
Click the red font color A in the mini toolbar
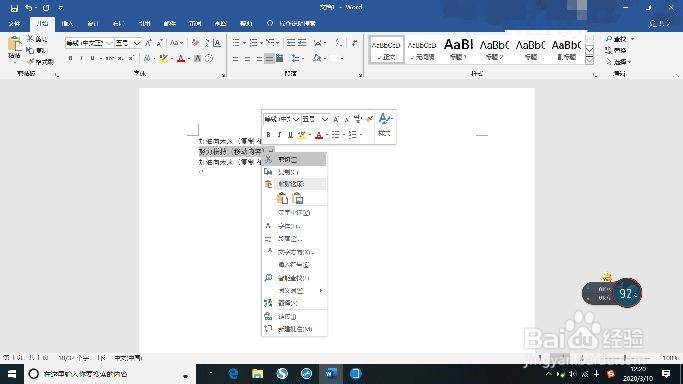point(319,135)
